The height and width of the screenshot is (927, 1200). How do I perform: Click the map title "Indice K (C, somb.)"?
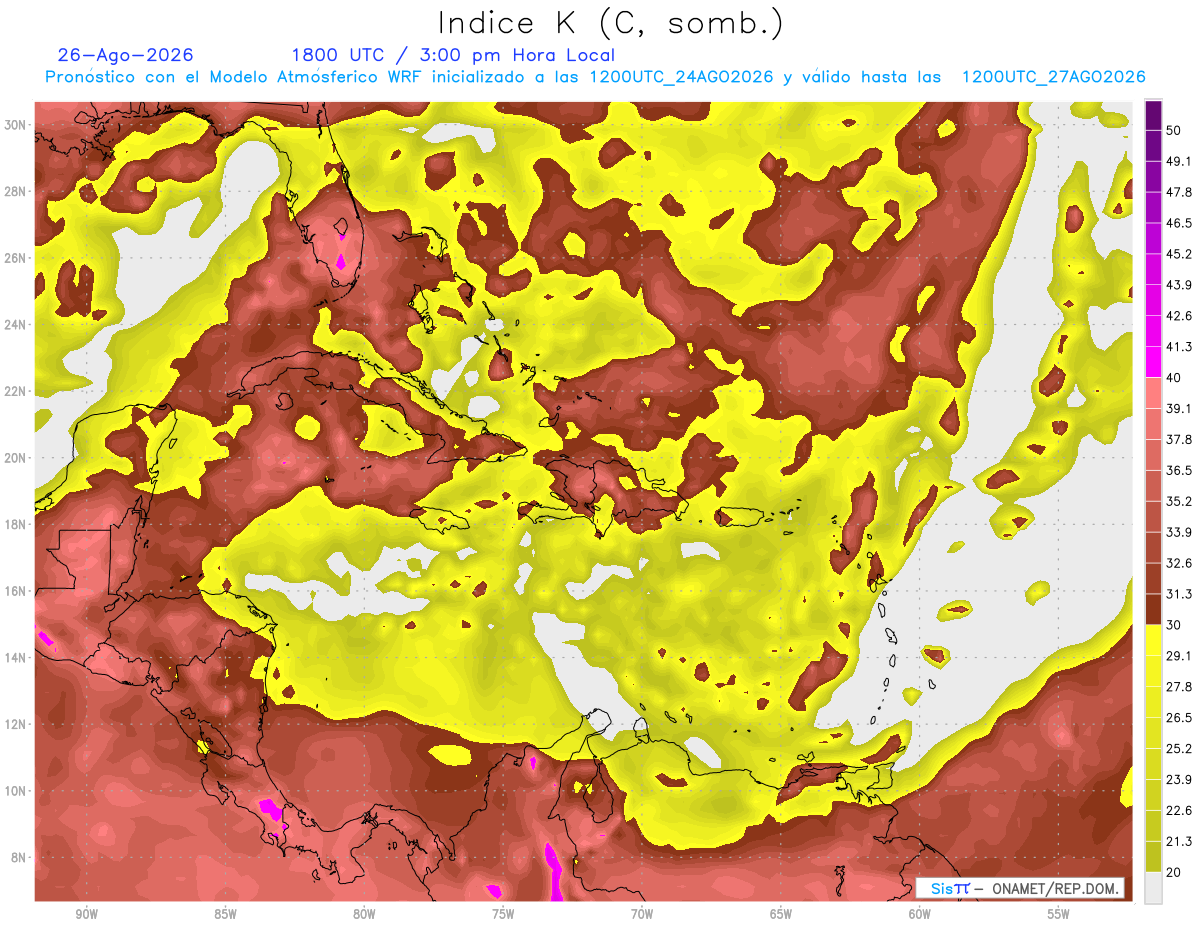coord(611,23)
